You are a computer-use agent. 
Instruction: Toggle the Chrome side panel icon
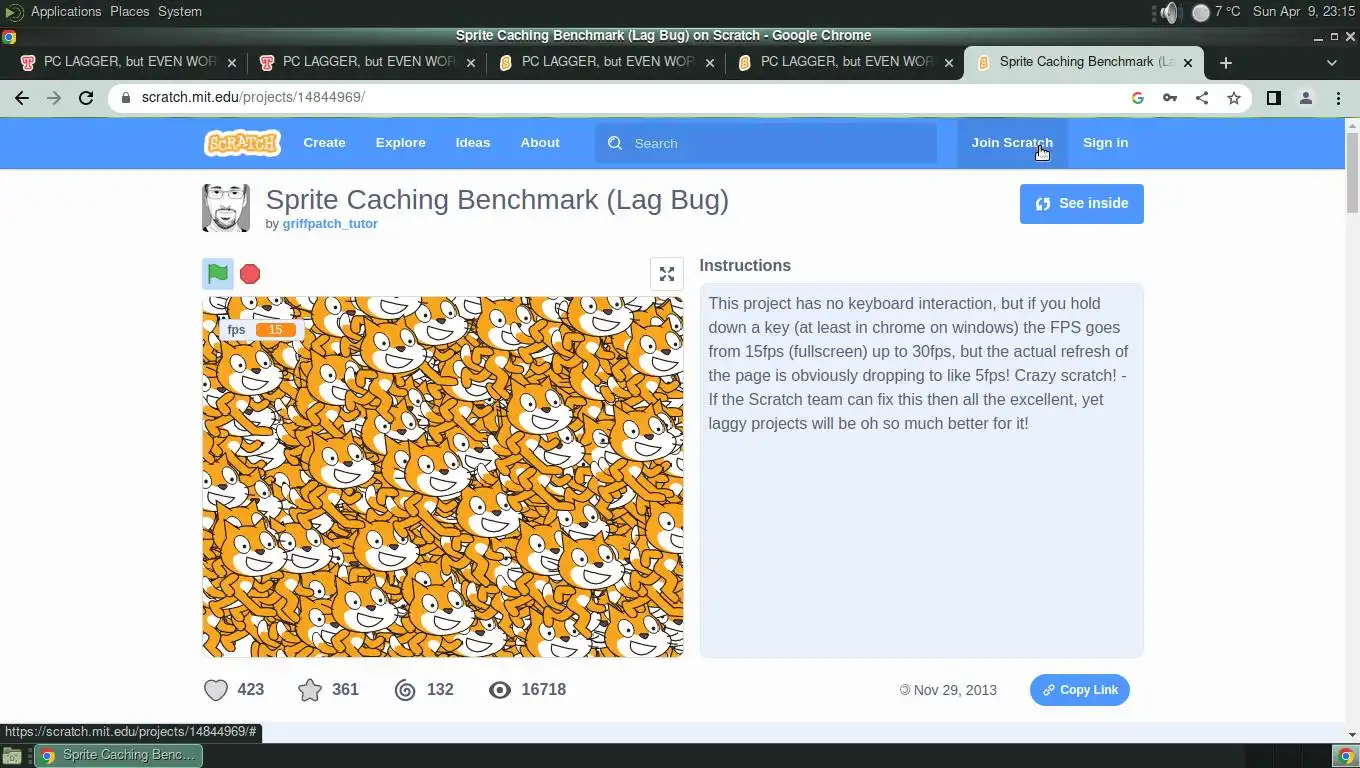click(x=1273, y=98)
